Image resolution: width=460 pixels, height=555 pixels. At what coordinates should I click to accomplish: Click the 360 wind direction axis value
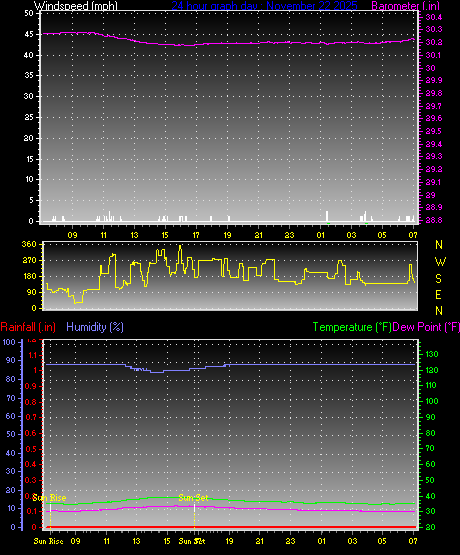29,244
